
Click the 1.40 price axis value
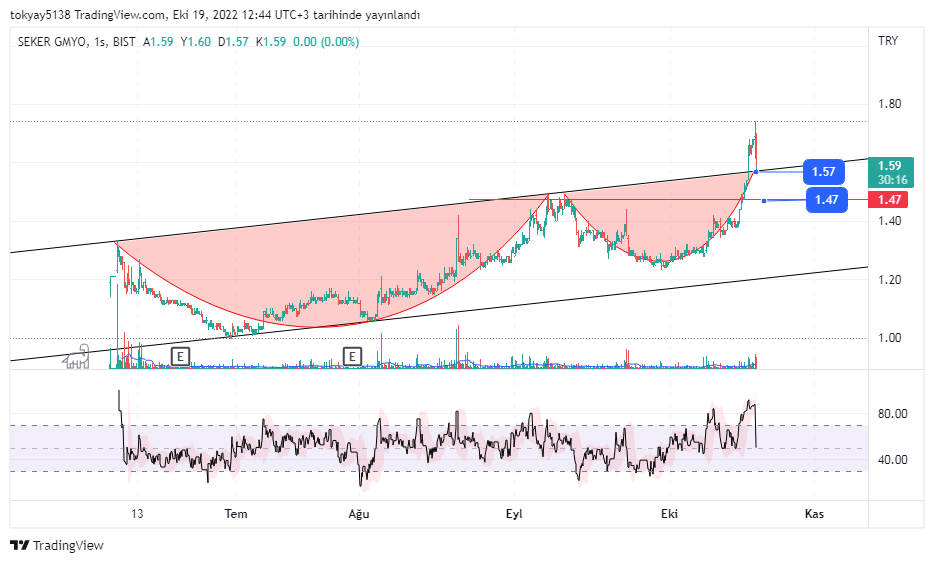890,221
